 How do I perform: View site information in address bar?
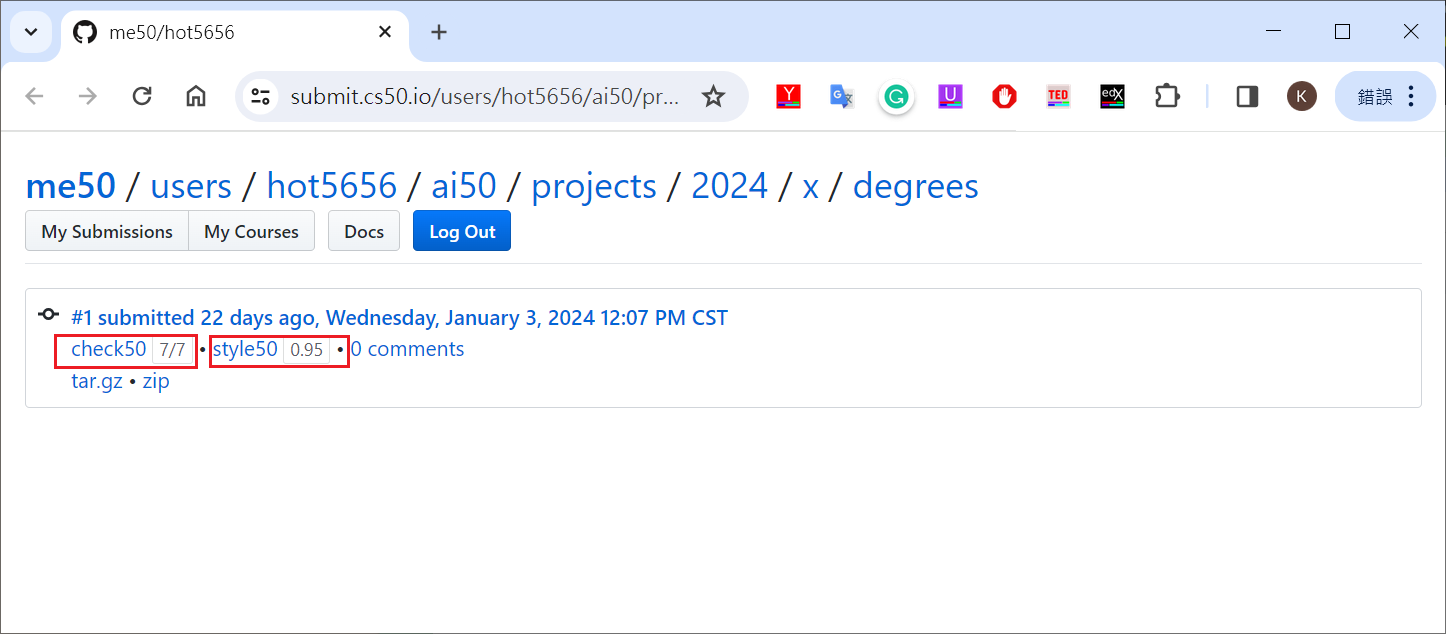pyautogui.click(x=261, y=96)
